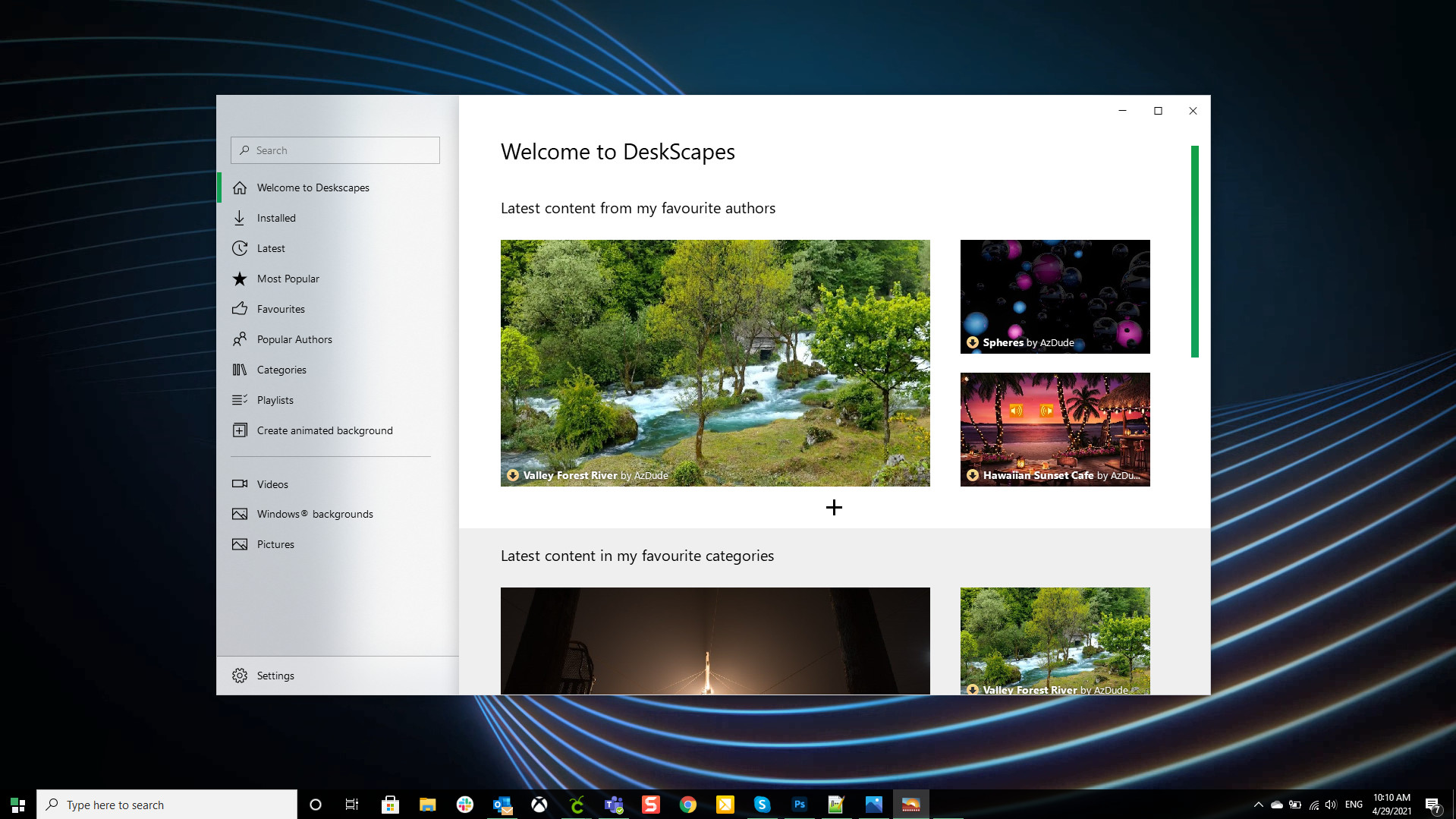Screen dimensions: 1456x819
Task: Click the Playlists list icon
Action: 240,400
